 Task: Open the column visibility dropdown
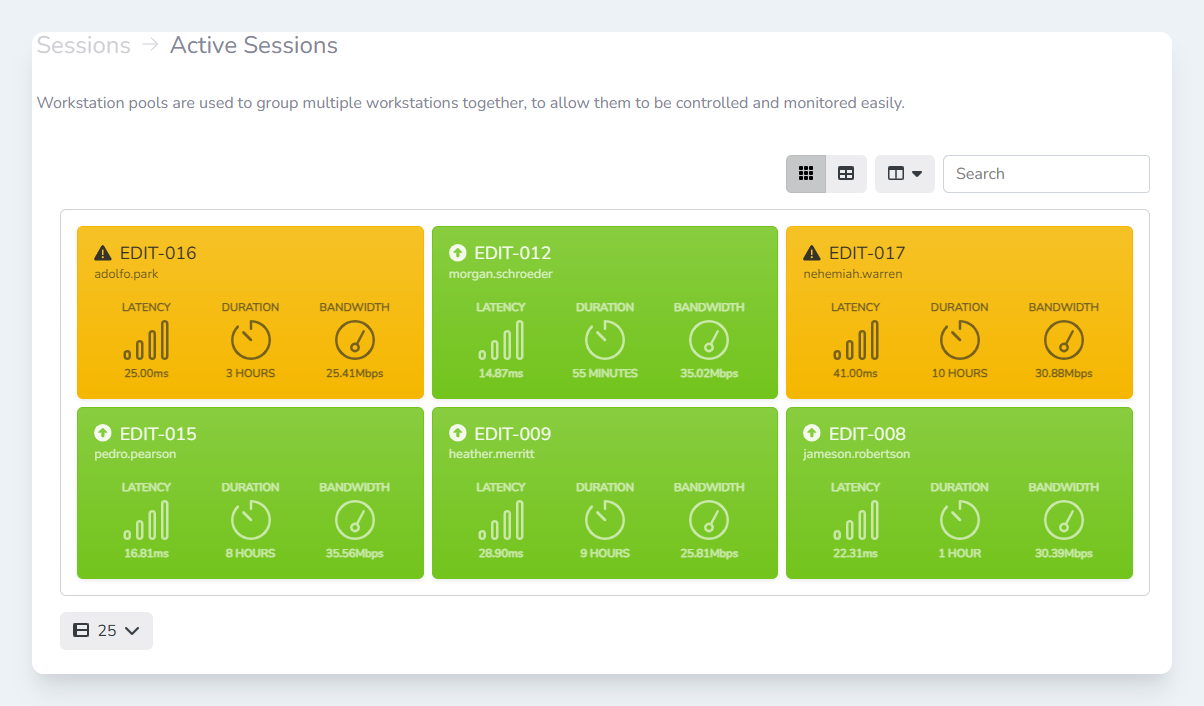click(904, 174)
